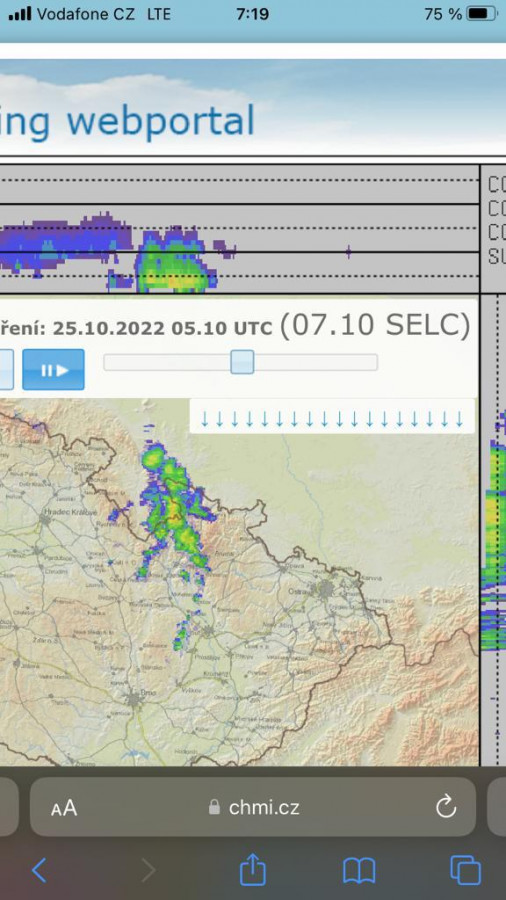Tap the battery icon in status bar
Image resolution: width=506 pixels, height=900 pixels.
pos(482,14)
